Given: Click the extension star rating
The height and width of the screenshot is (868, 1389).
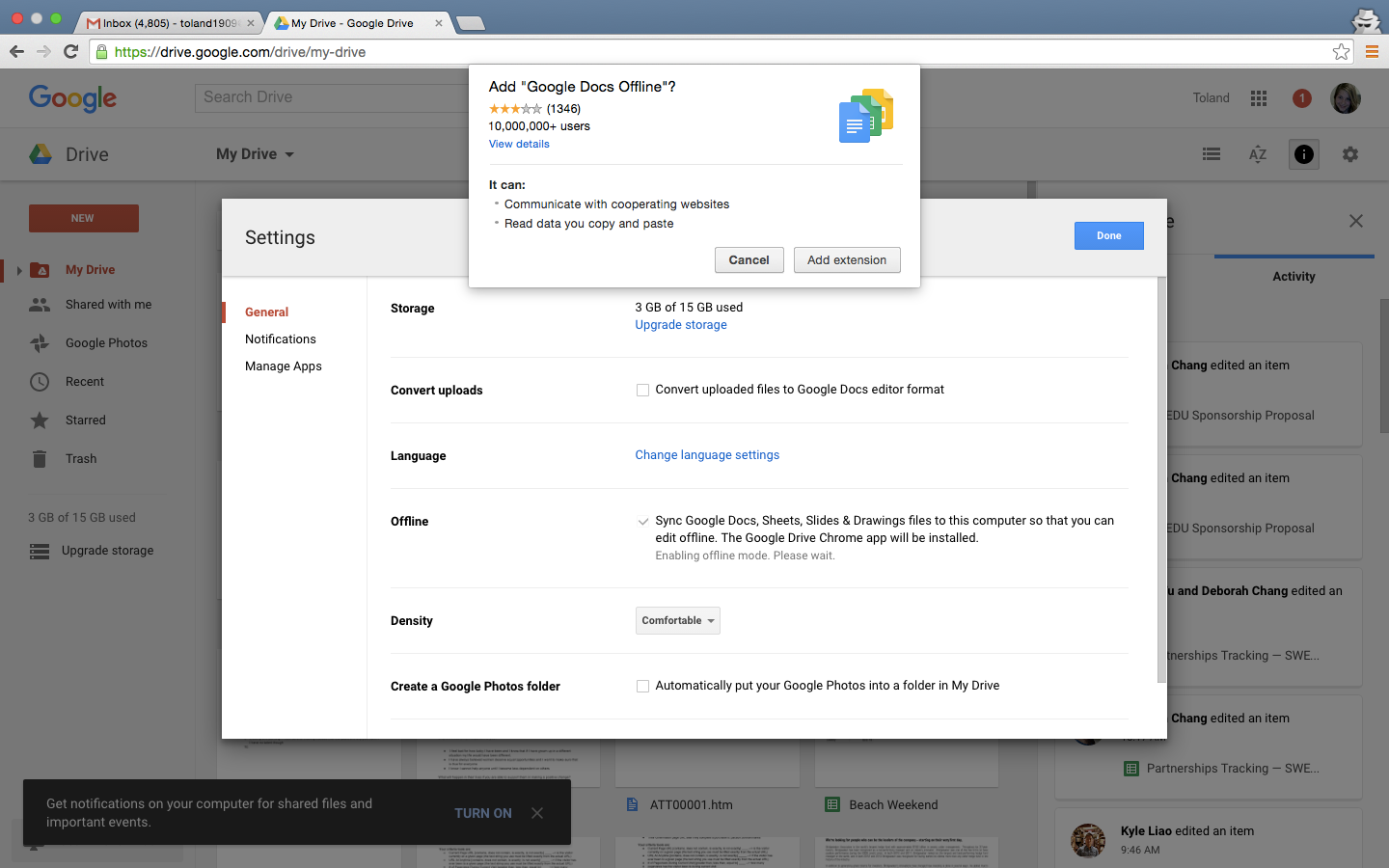Looking at the screenshot, I should 515,109.
